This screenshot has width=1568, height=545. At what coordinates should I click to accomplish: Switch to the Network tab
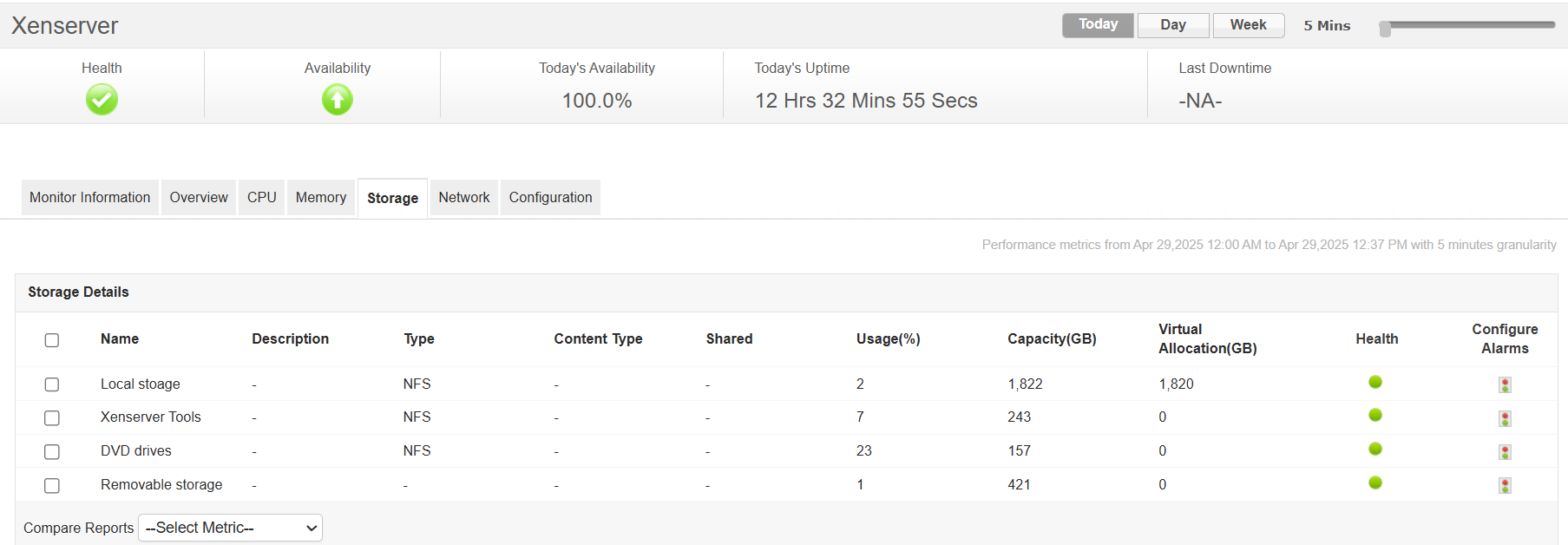(463, 197)
